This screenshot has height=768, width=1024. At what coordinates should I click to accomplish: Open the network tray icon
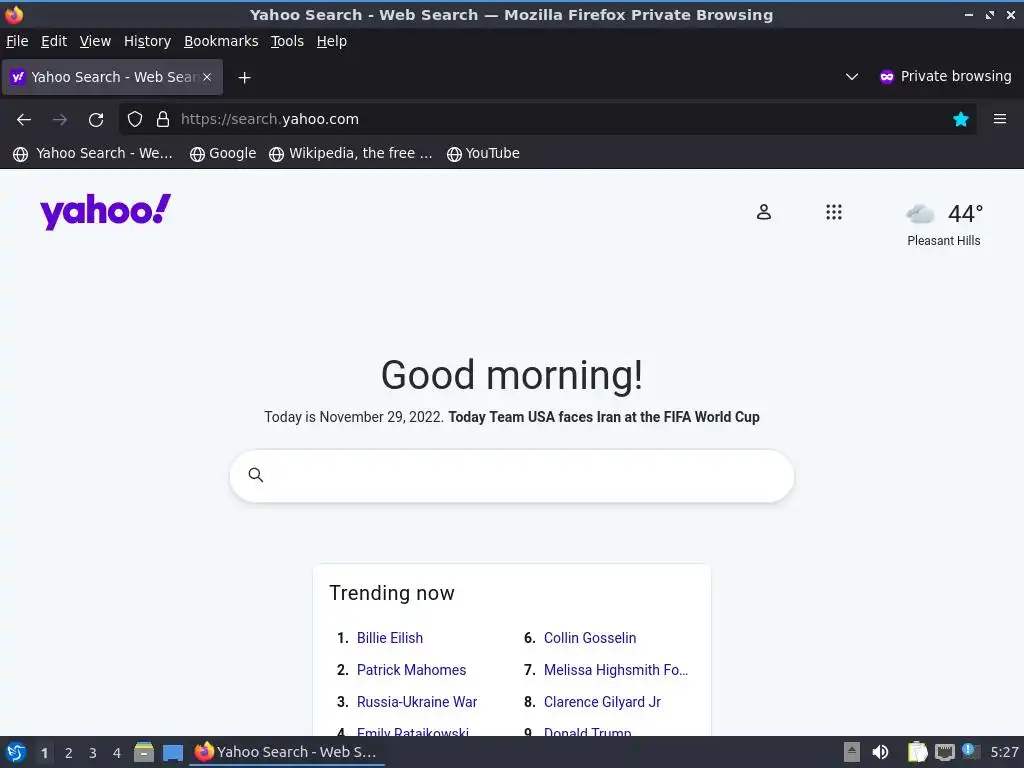click(944, 752)
